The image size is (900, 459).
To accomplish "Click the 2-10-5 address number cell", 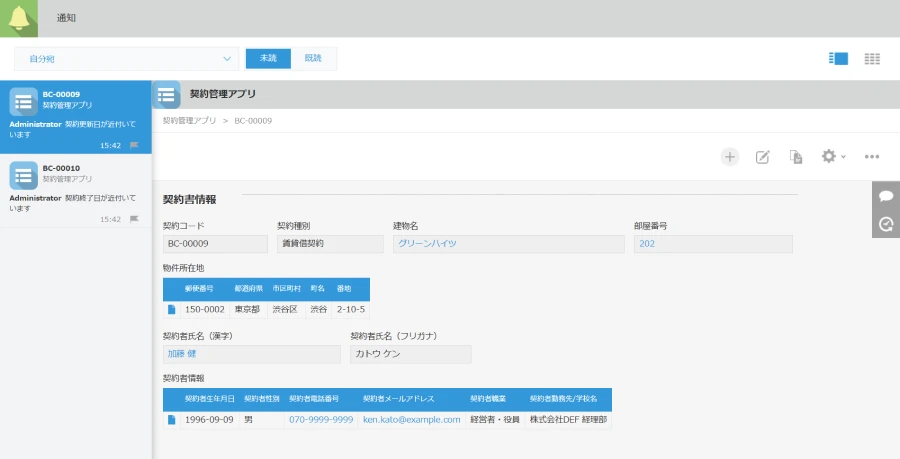I will (351, 309).
